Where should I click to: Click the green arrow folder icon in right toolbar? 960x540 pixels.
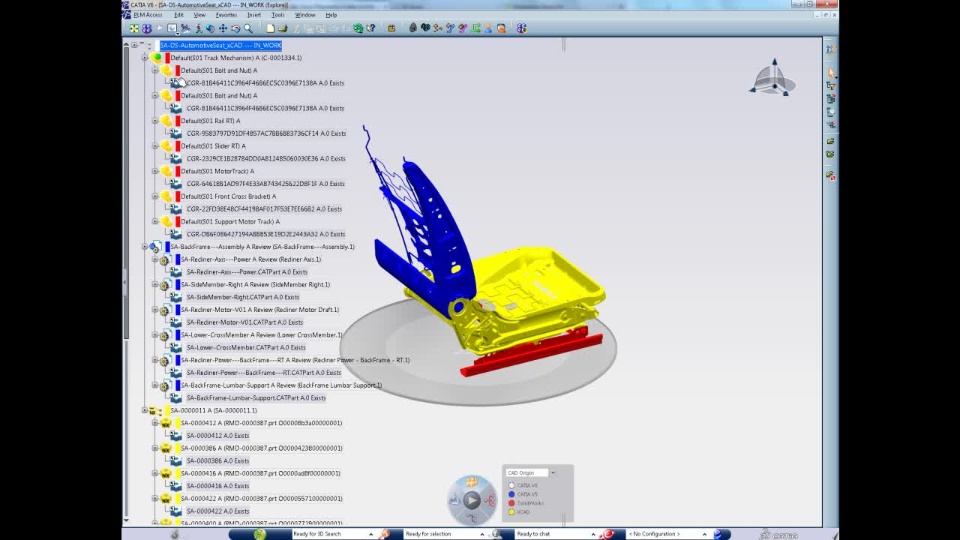click(831, 155)
